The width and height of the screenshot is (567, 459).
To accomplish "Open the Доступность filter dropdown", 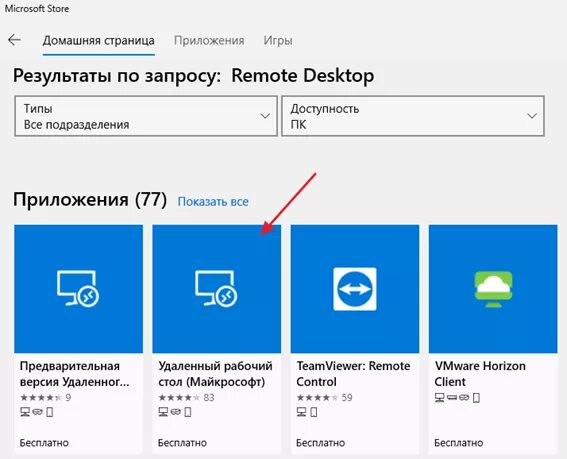I will 413,116.
